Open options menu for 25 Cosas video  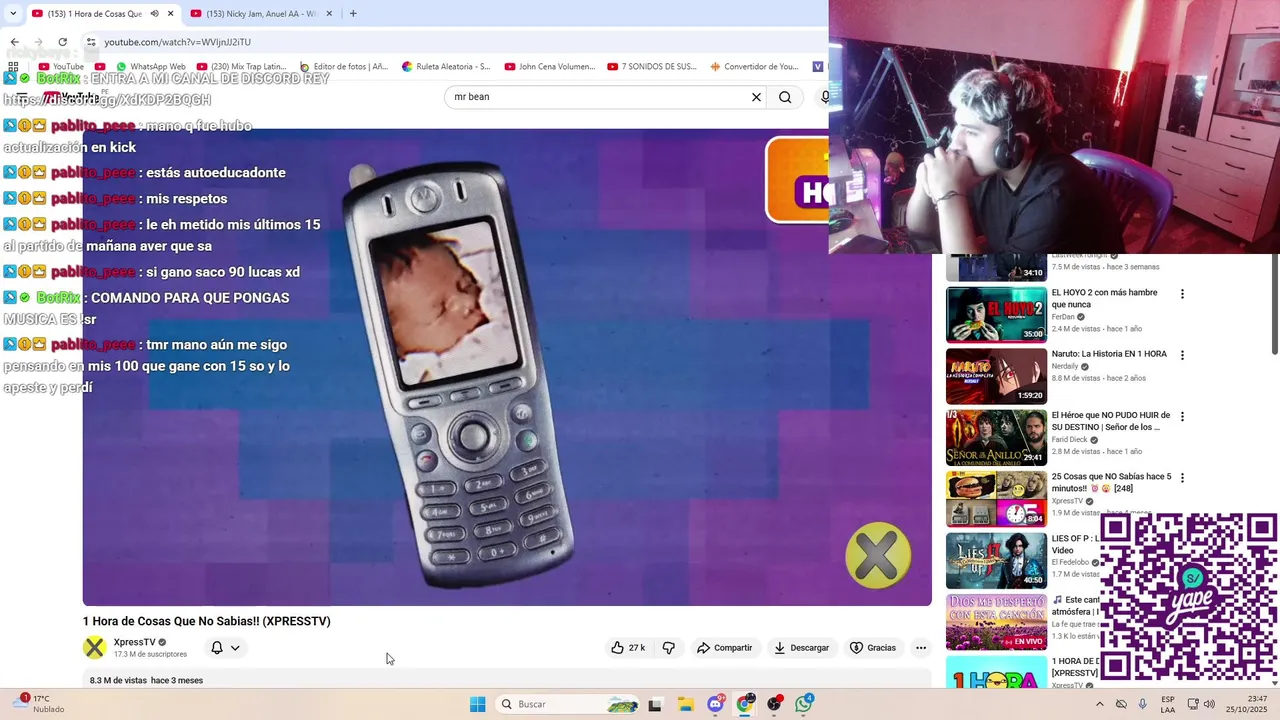(x=1182, y=478)
